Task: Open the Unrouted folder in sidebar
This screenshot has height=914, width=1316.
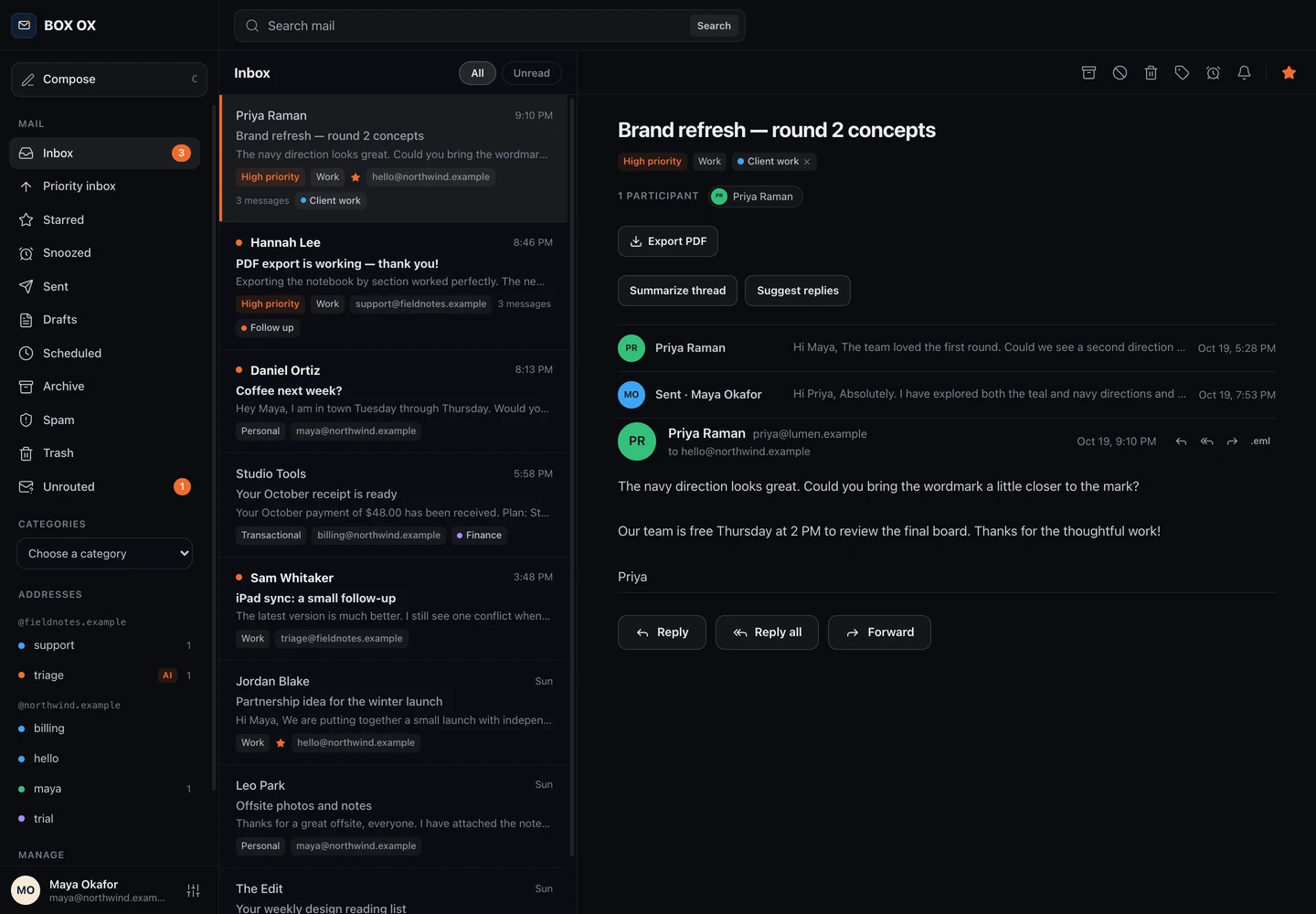Action: coord(104,487)
